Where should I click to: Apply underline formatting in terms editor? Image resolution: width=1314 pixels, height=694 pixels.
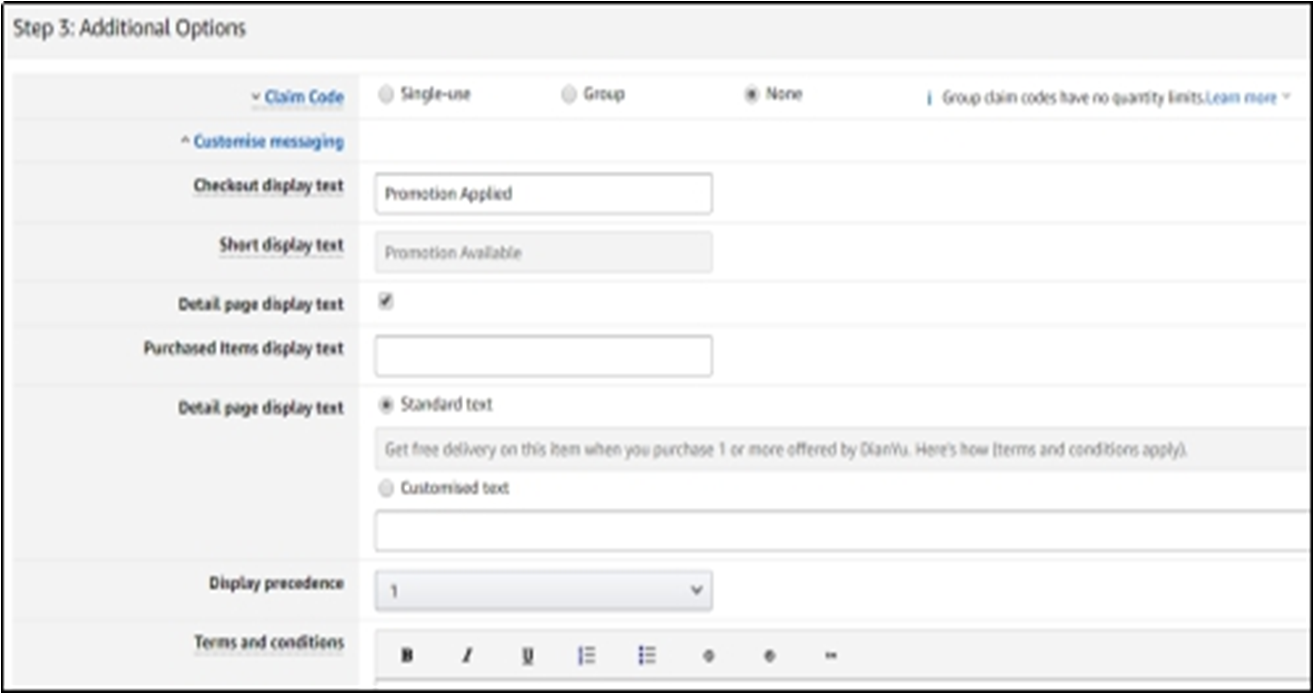(527, 655)
